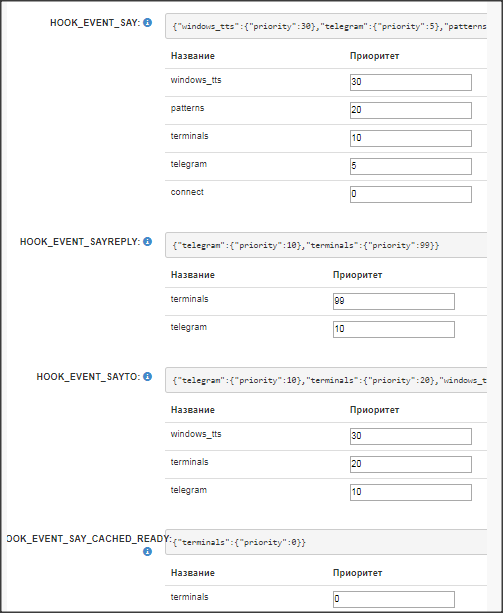Click the HOOK_EVENT_SAYREPLY JSON text field

[x=326, y=245]
